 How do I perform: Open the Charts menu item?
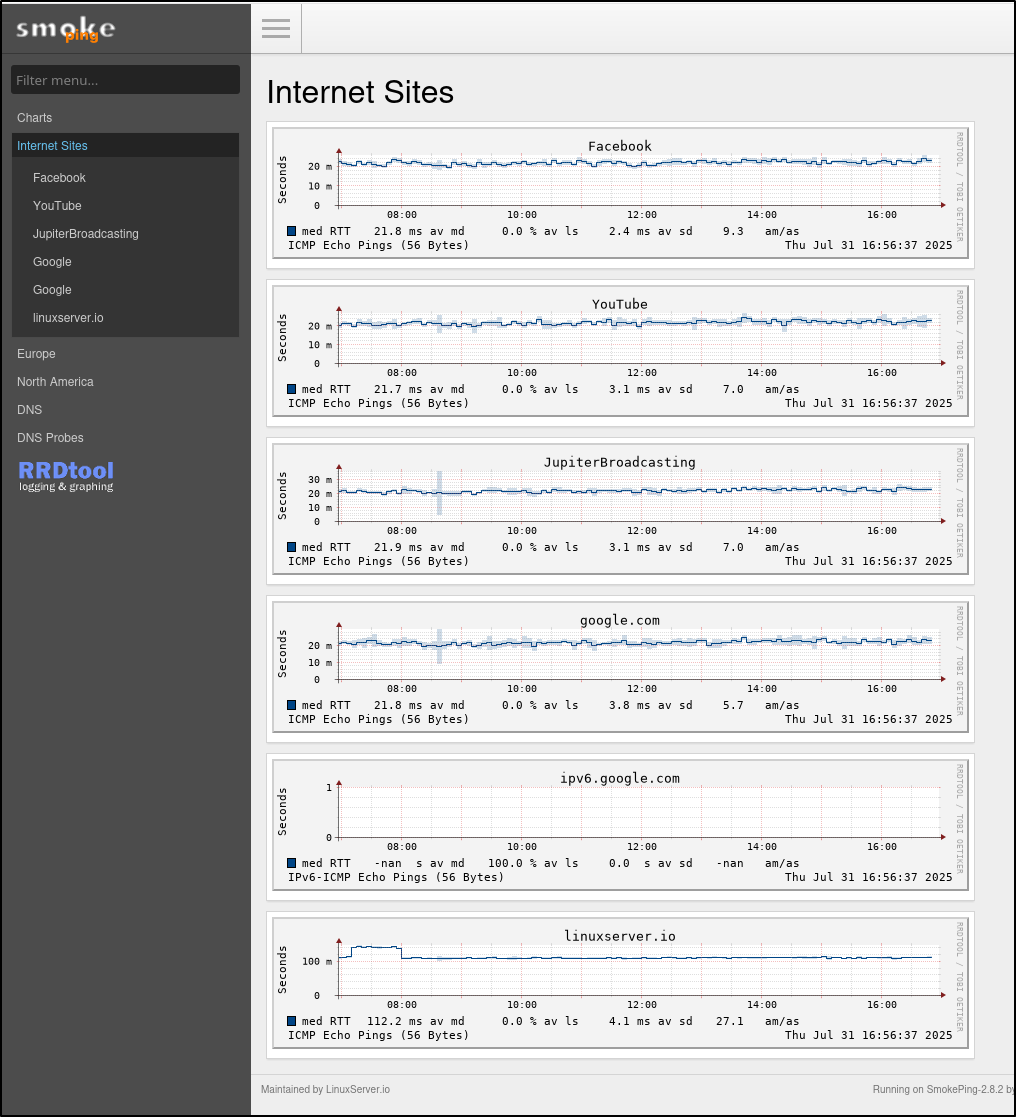[34, 118]
